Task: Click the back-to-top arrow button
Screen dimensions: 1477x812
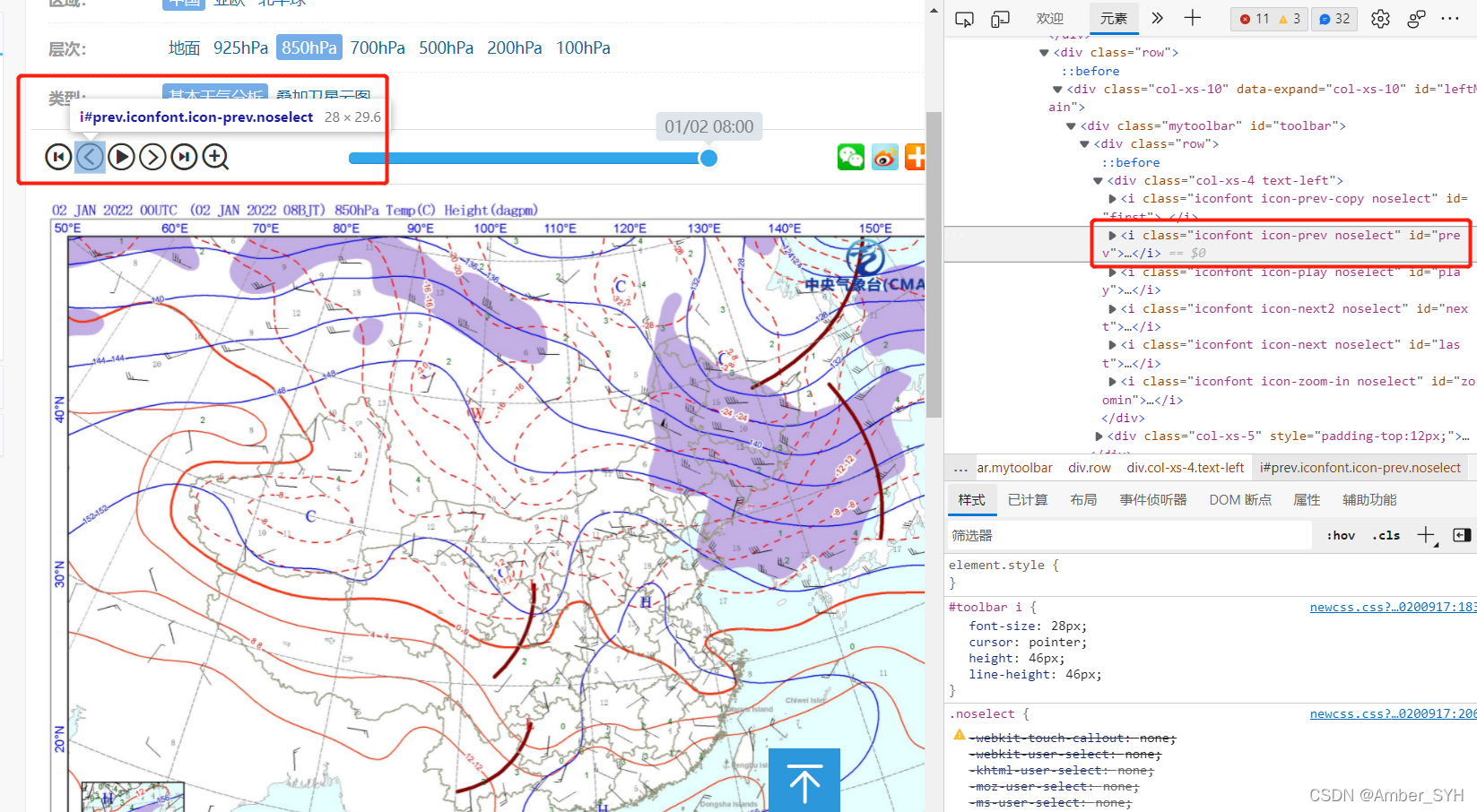Action: click(x=804, y=781)
